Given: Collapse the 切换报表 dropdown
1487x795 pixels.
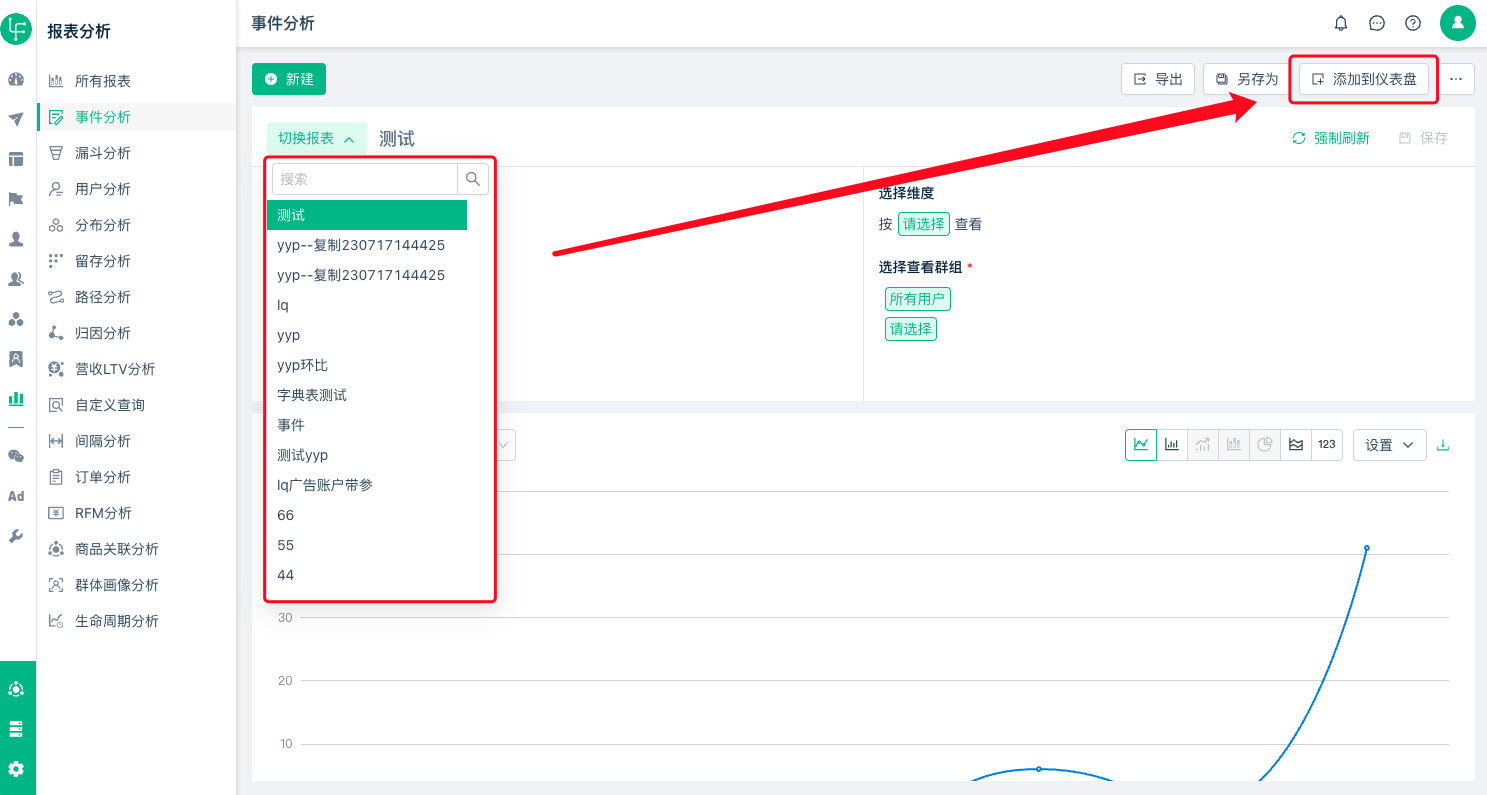Looking at the screenshot, I should pyautogui.click(x=316, y=139).
